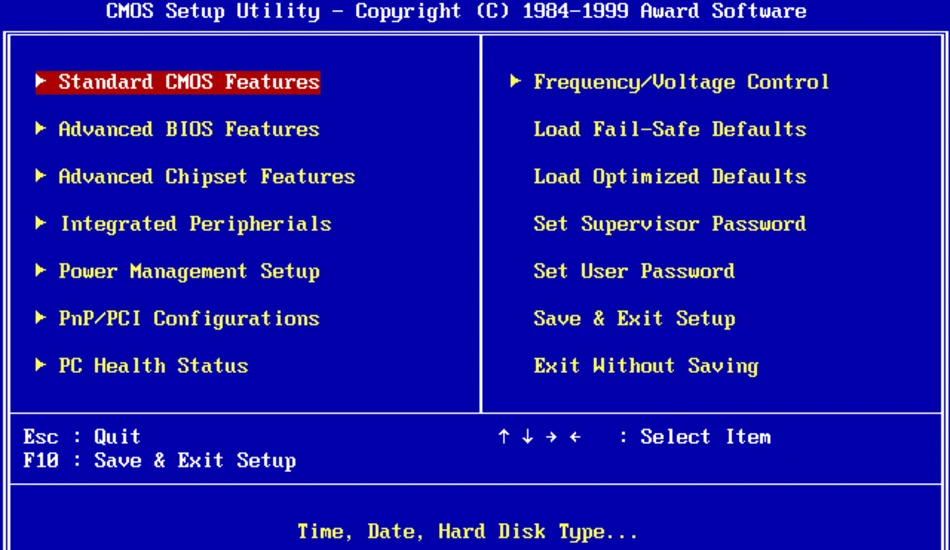Click the up arrow key hint
The width and height of the screenshot is (950, 550).
503,436
